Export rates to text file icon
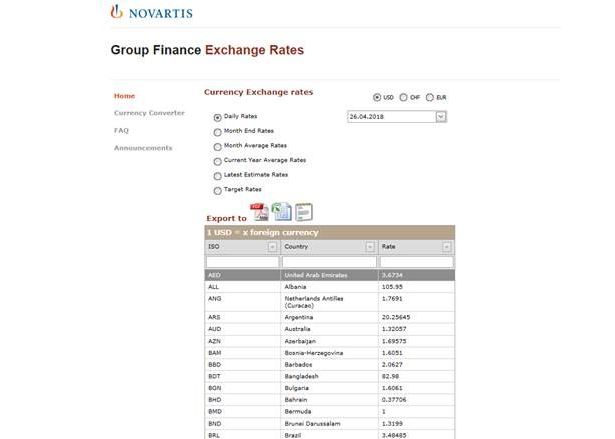 (x=304, y=212)
